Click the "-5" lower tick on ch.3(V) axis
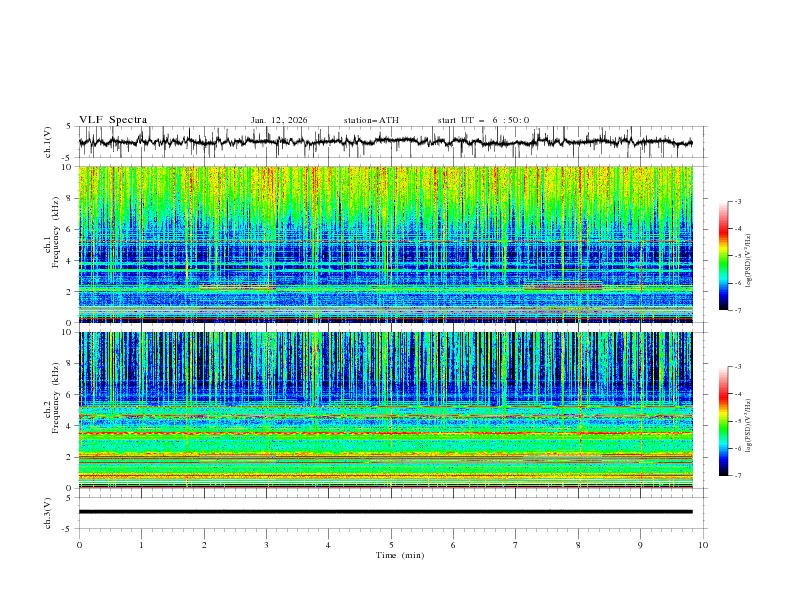The height and width of the screenshot is (612, 792). point(67,529)
